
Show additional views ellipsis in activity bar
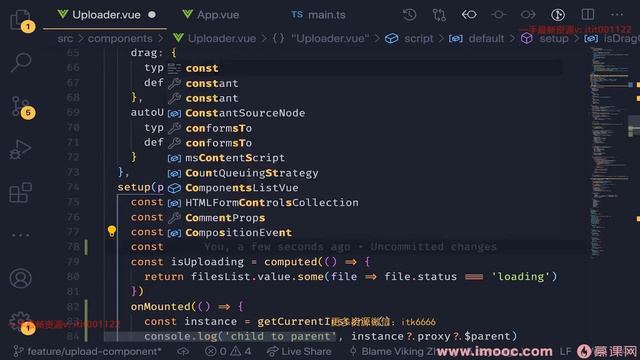20,235
